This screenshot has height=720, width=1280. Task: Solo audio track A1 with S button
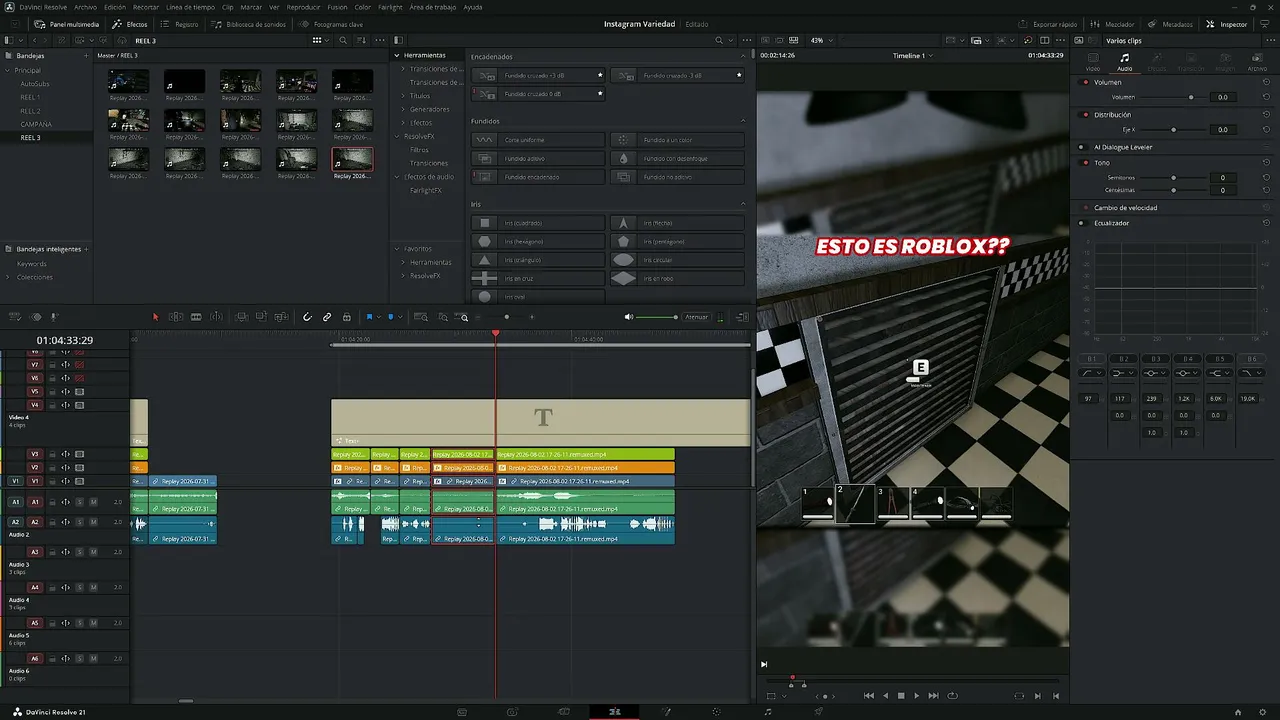pyautogui.click(x=79, y=502)
